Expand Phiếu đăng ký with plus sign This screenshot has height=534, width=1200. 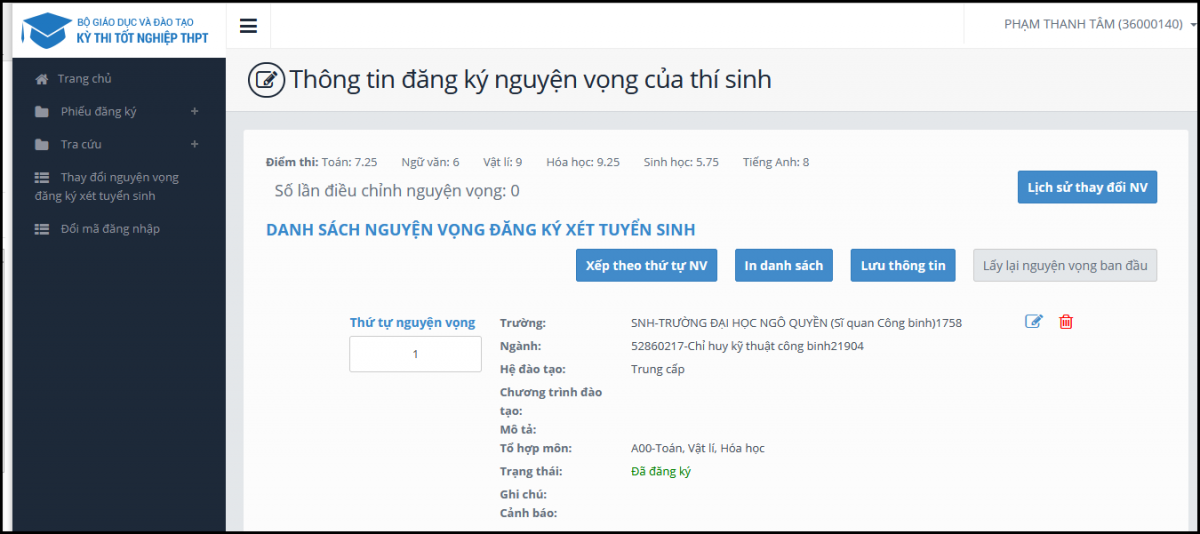[195, 111]
